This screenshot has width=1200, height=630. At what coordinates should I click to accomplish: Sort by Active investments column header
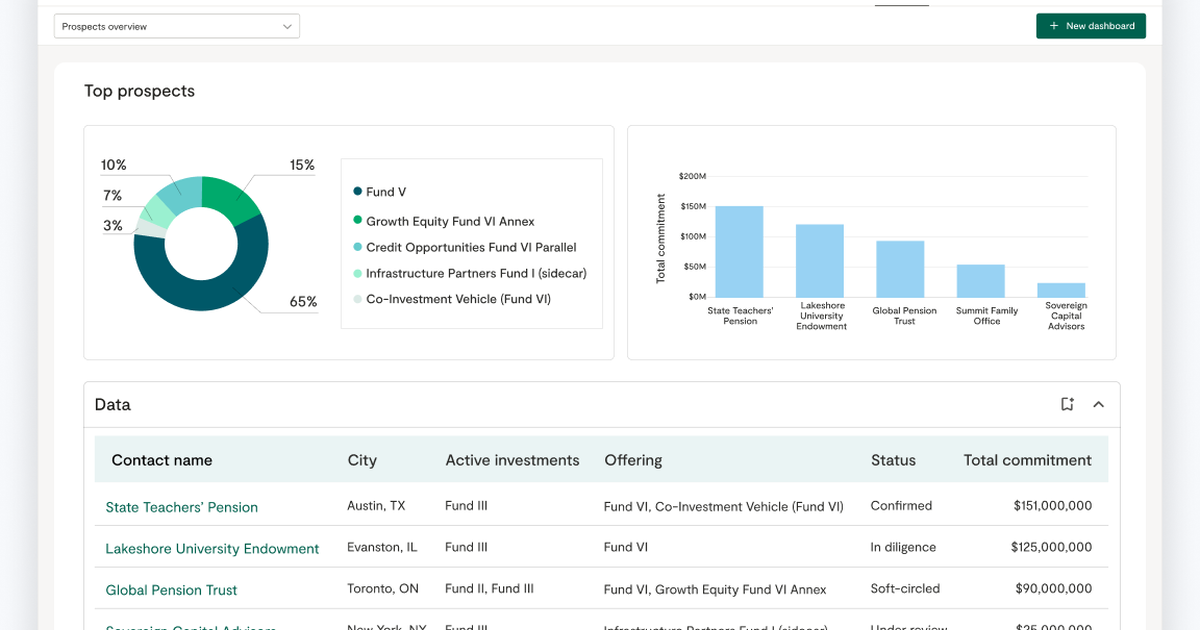[x=512, y=460]
